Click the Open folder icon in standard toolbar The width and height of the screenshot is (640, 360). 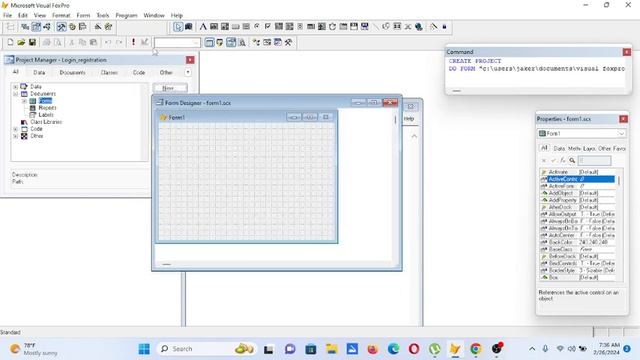[x=21, y=42]
